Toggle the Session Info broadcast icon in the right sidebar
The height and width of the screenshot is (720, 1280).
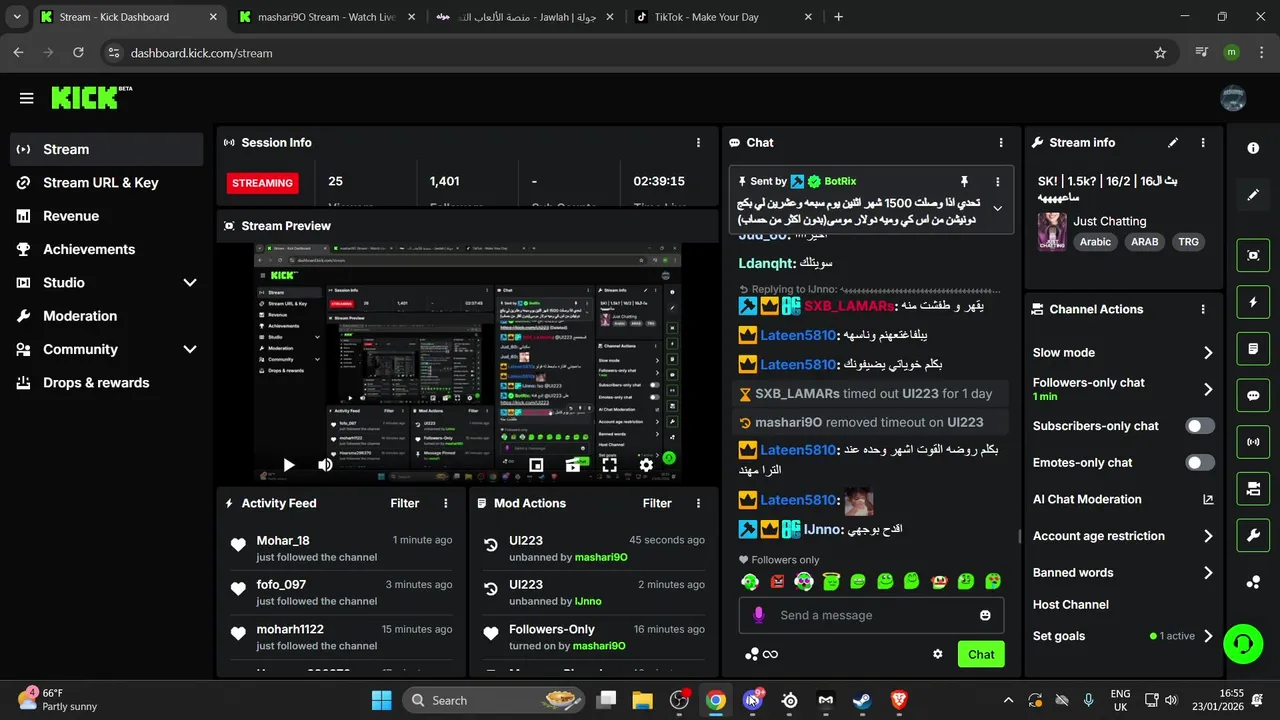[x=1253, y=441]
